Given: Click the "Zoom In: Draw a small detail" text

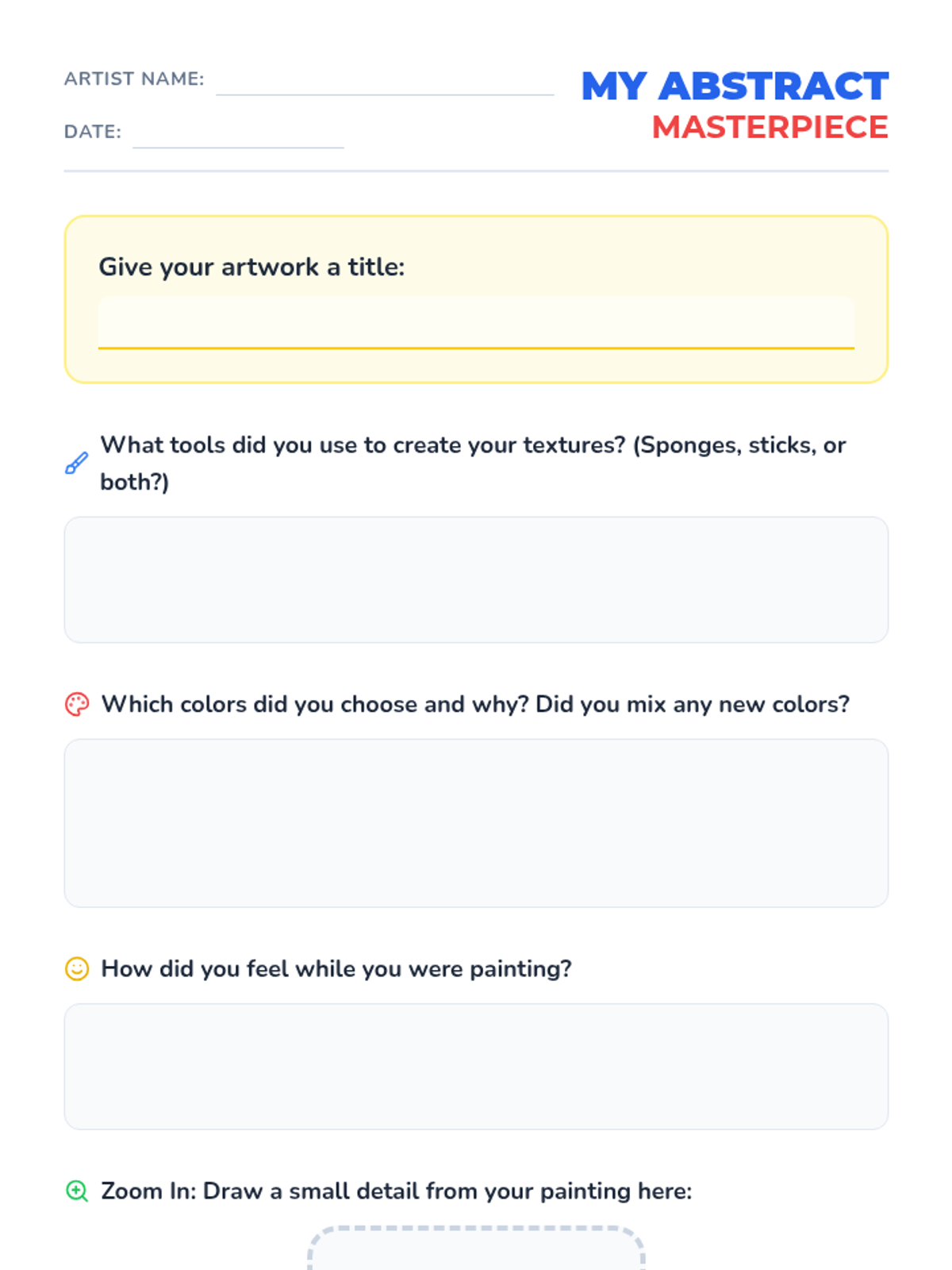Looking at the screenshot, I should pos(397,1191).
